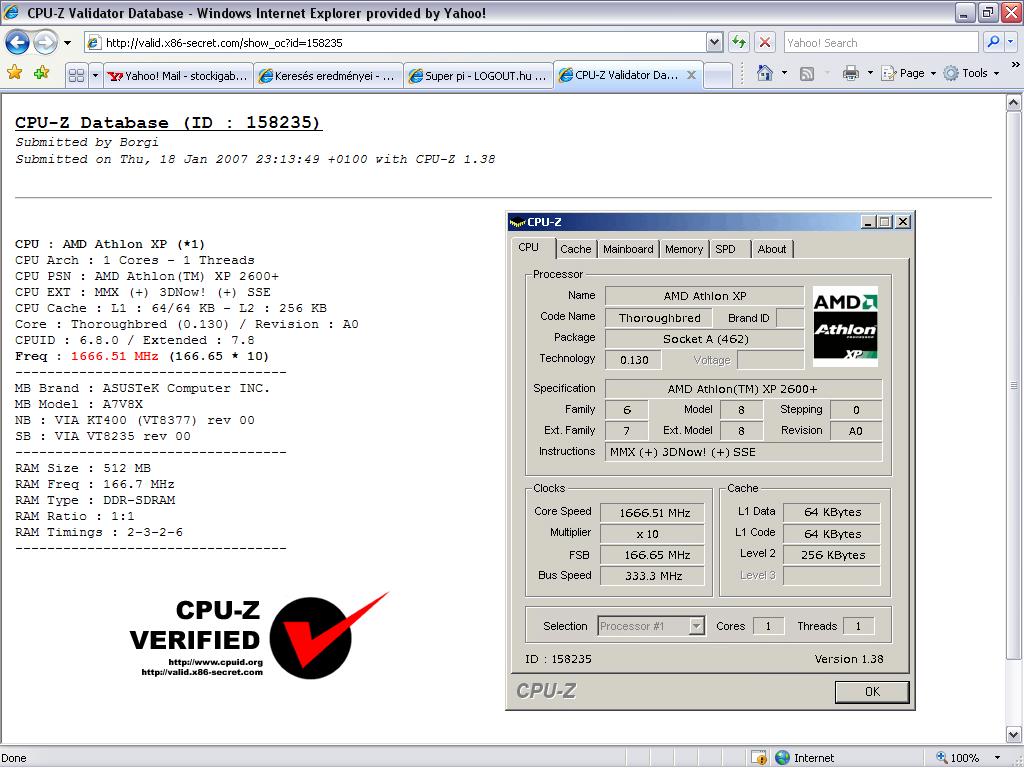The height and width of the screenshot is (768, 1024).
Task: Click the 'Done' status bar text
Action: [x=14, y=758]
